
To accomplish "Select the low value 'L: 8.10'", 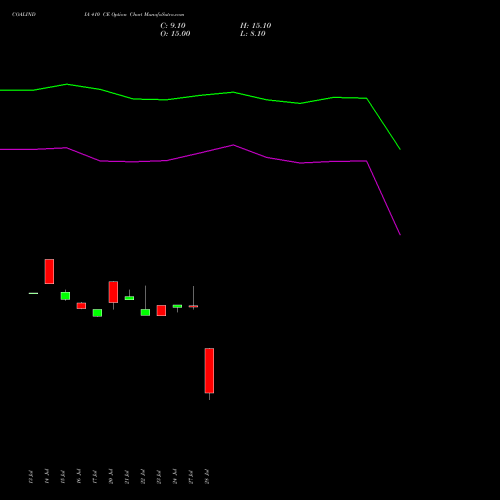I will tap(253, 34).
